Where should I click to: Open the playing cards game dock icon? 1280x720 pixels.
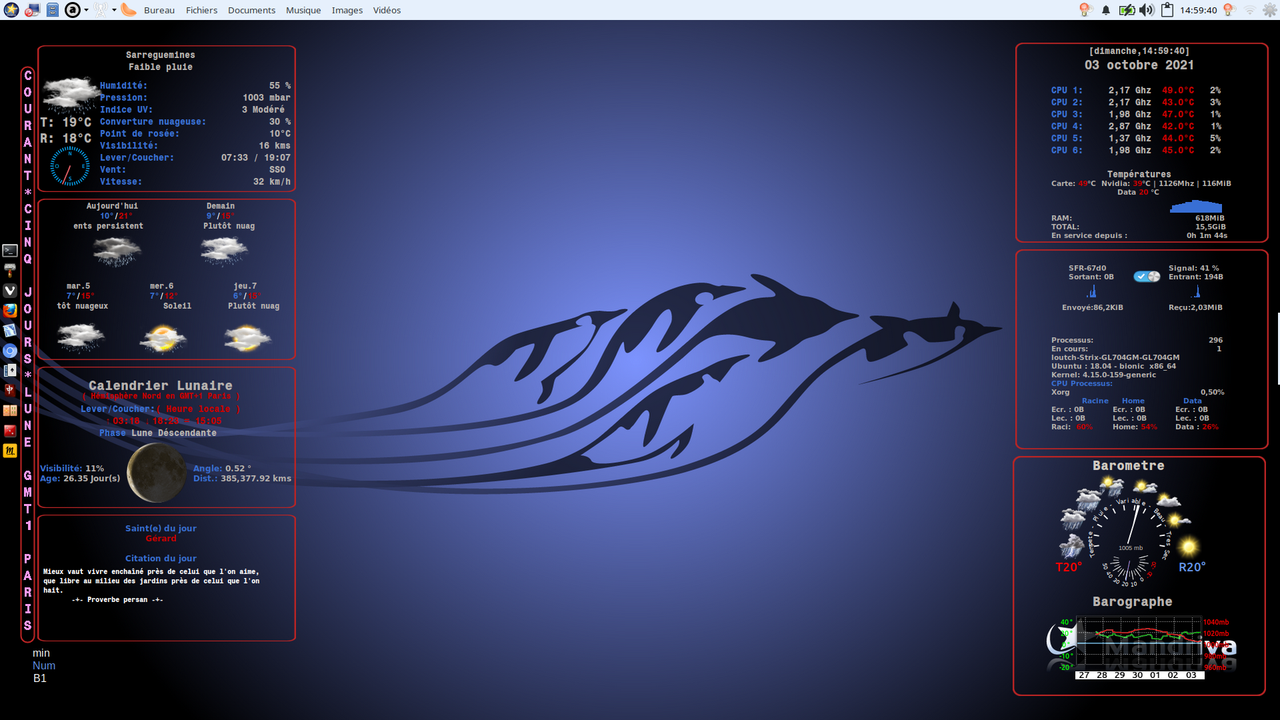tap(10, 371)
